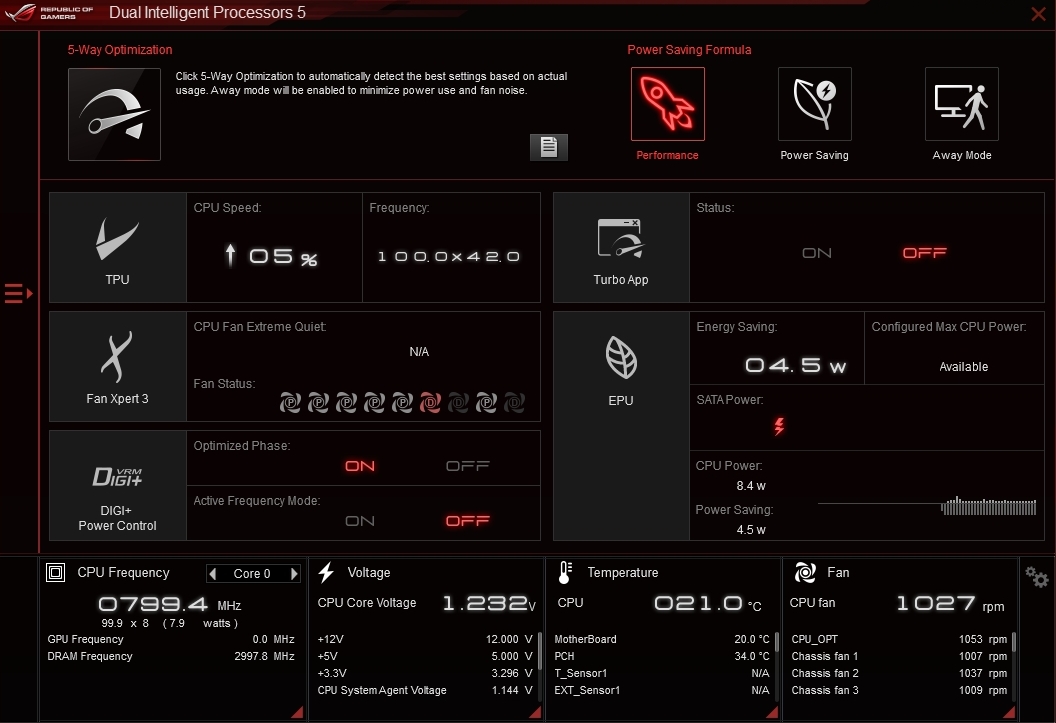Viewport: 1056px width, 723px height.
Task: Open the Turbo App panel
Action: pyautogui.click(x=621, y=247)
